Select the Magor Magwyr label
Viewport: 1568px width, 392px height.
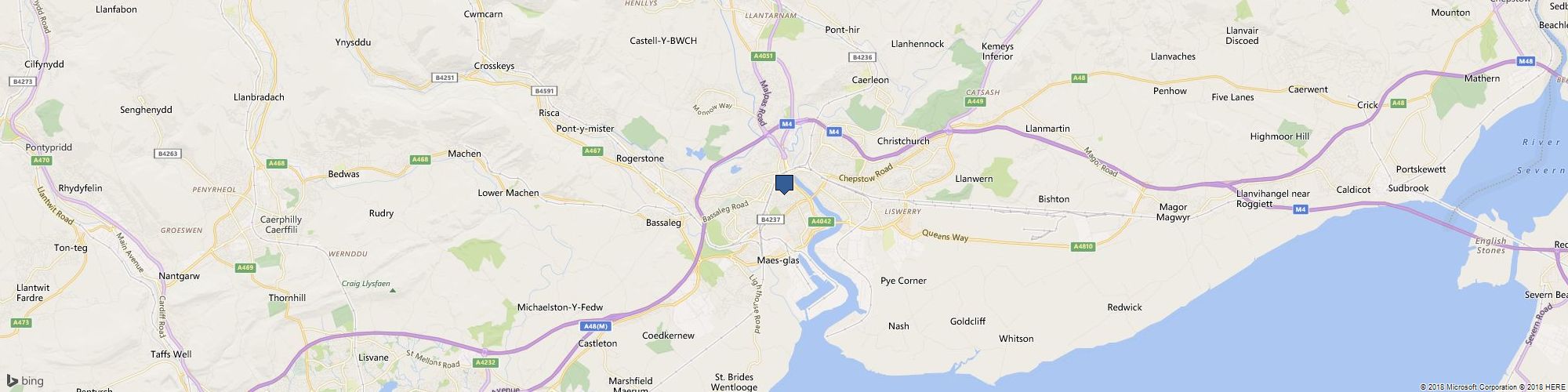(1174, 212)
